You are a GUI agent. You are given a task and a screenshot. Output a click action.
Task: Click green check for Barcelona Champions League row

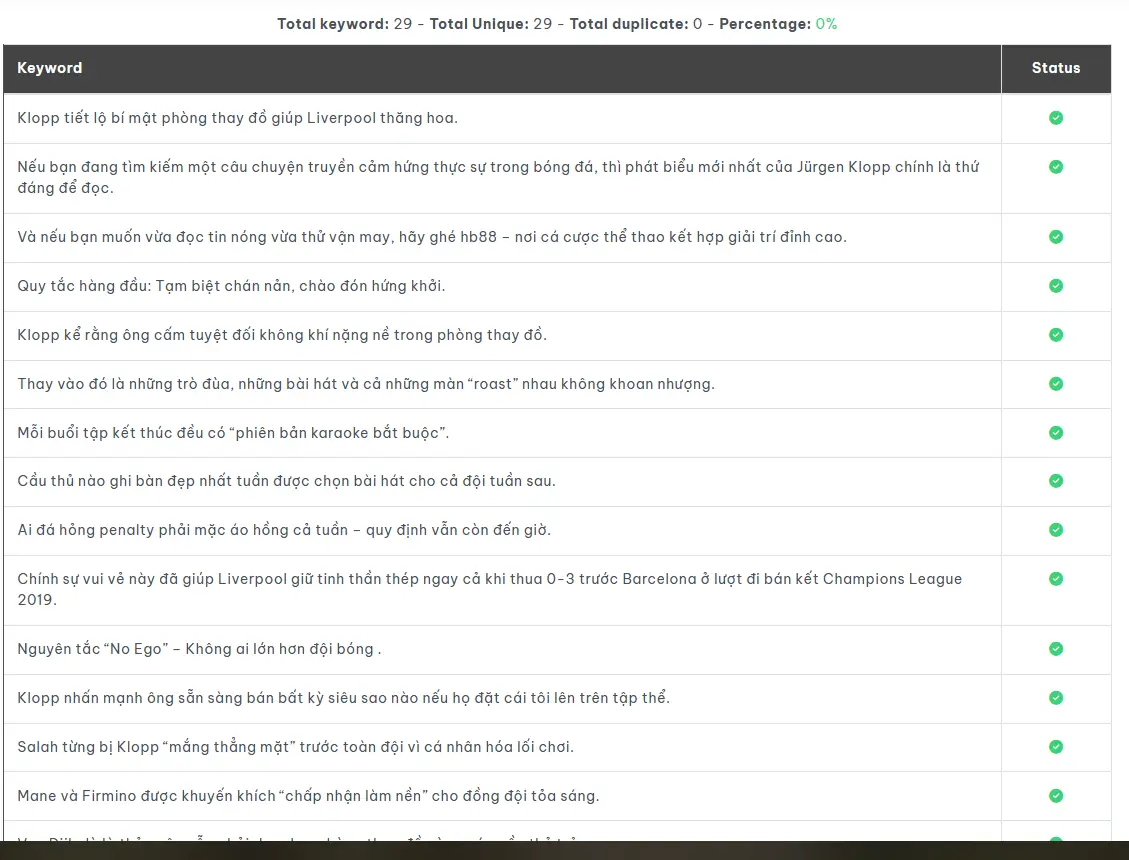(1055, 579)
